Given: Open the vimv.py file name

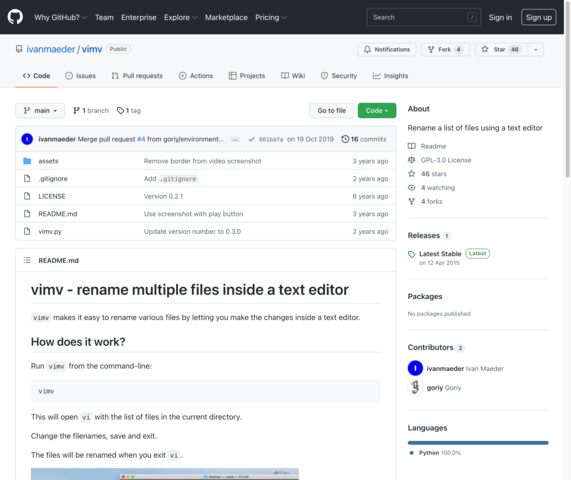Looking at the screenshot, I should click(50, 231).
